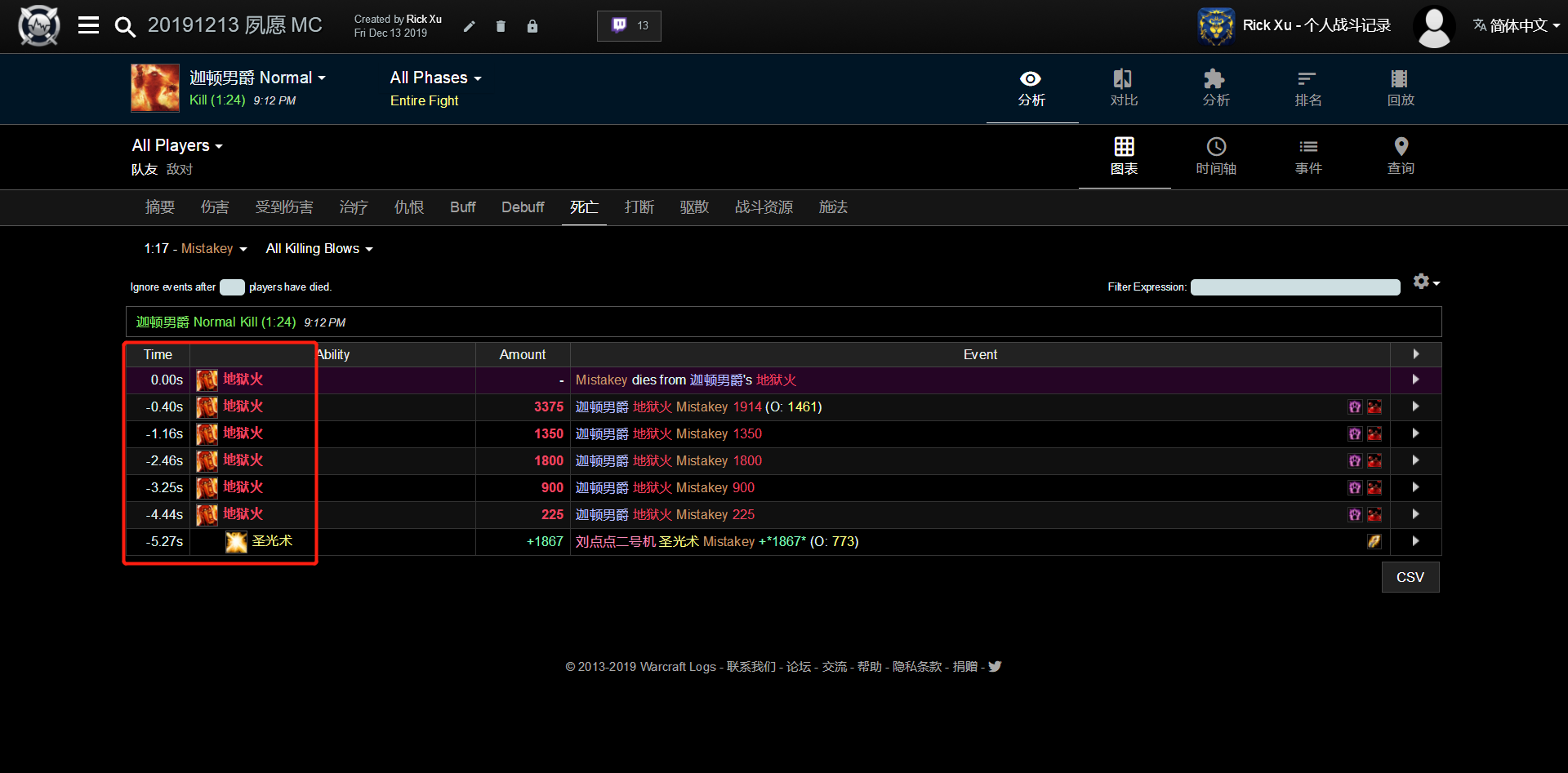
Task: Click the pencil edit report icon
Action: coord(469,26)
